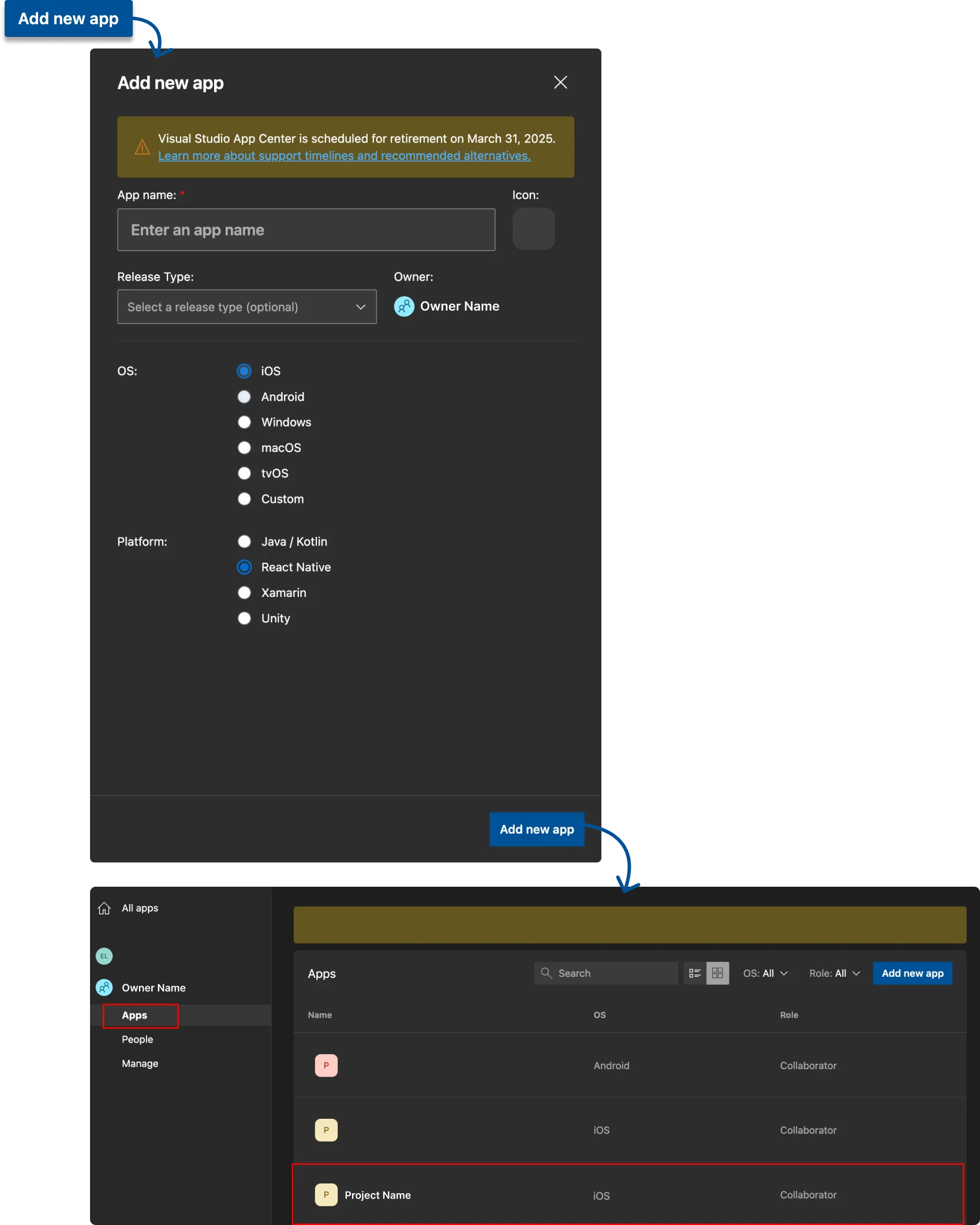Open the All apps home icon

click(x=104, y=908)
